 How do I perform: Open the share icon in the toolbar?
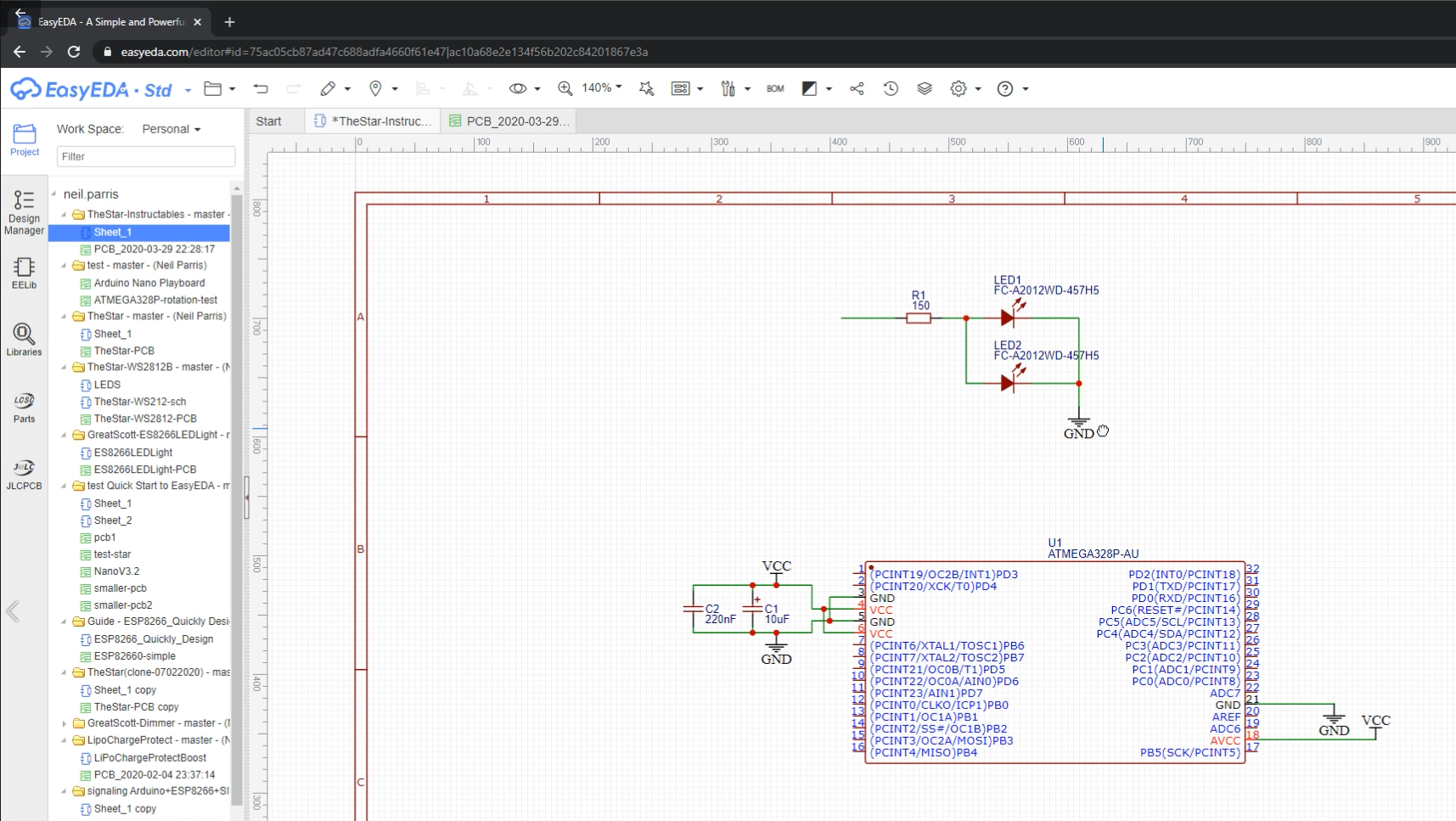[857, 88]
